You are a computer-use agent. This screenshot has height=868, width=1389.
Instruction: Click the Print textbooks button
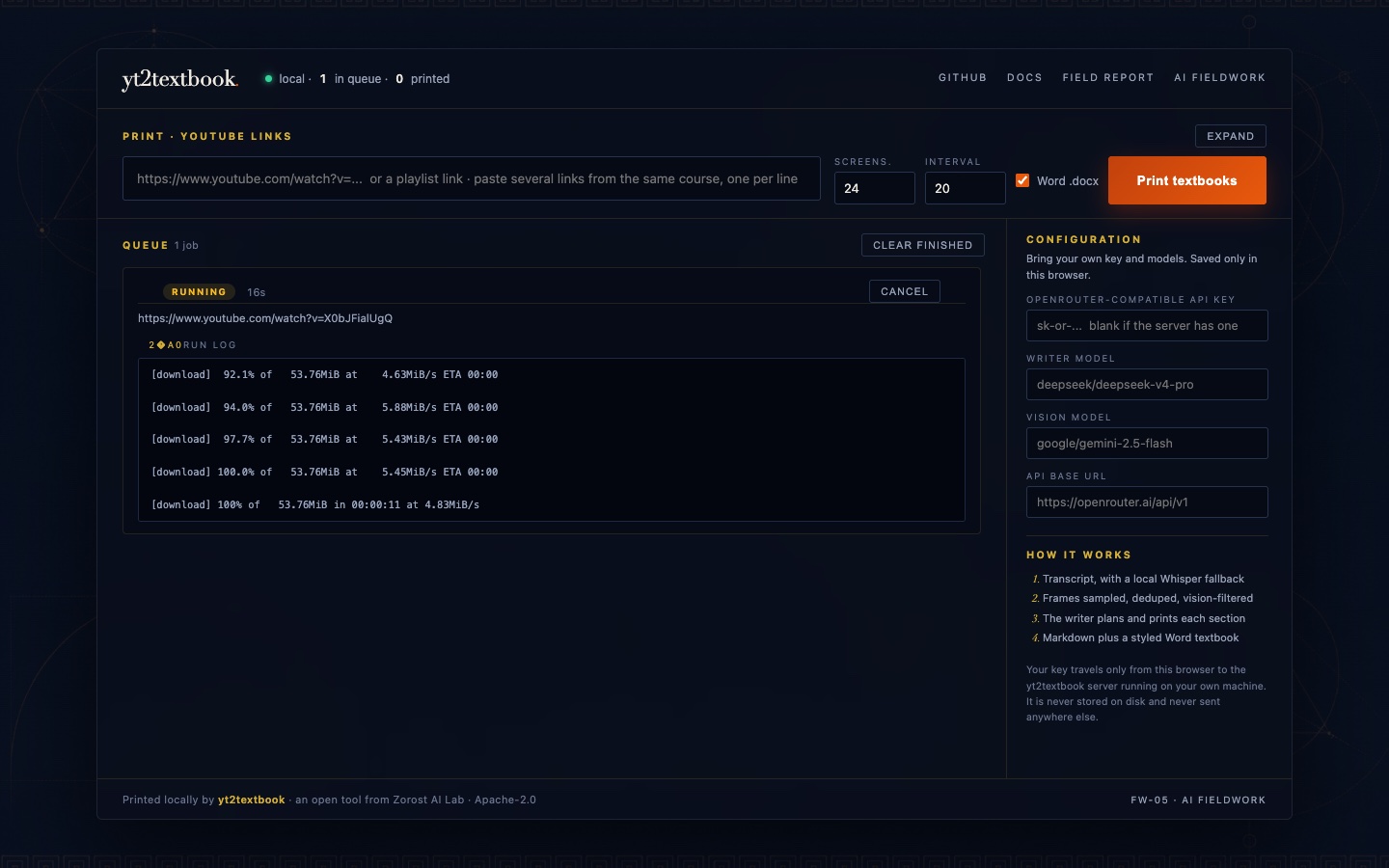pos(1187,180)
